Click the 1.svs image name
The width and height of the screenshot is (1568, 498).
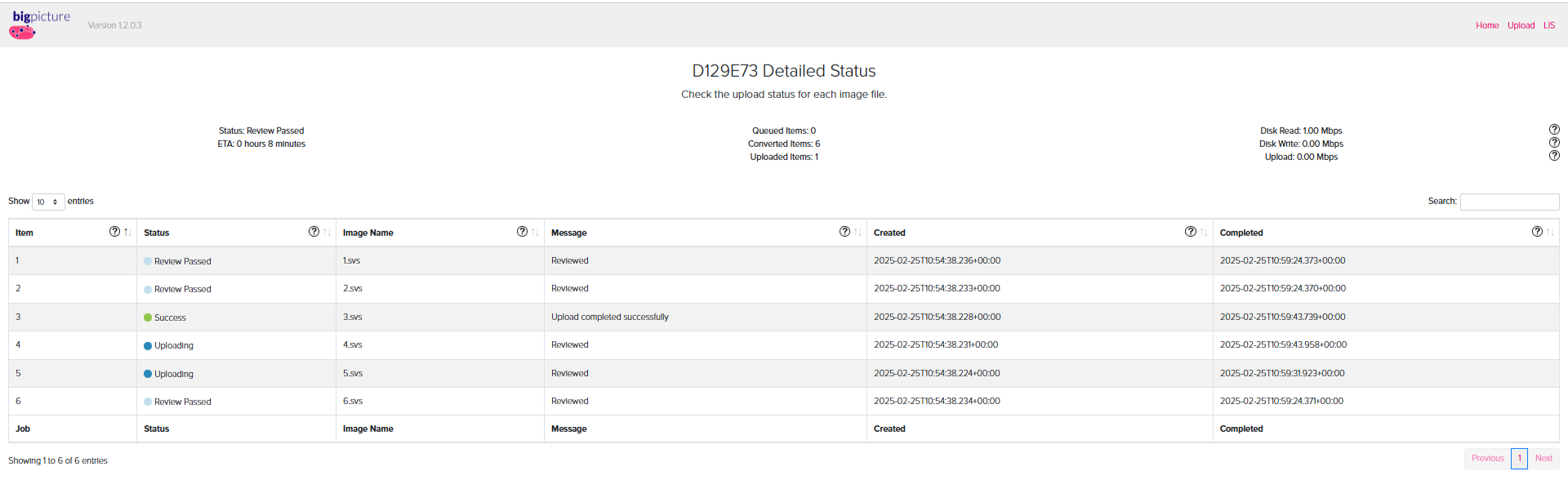(x=351, y=260)
